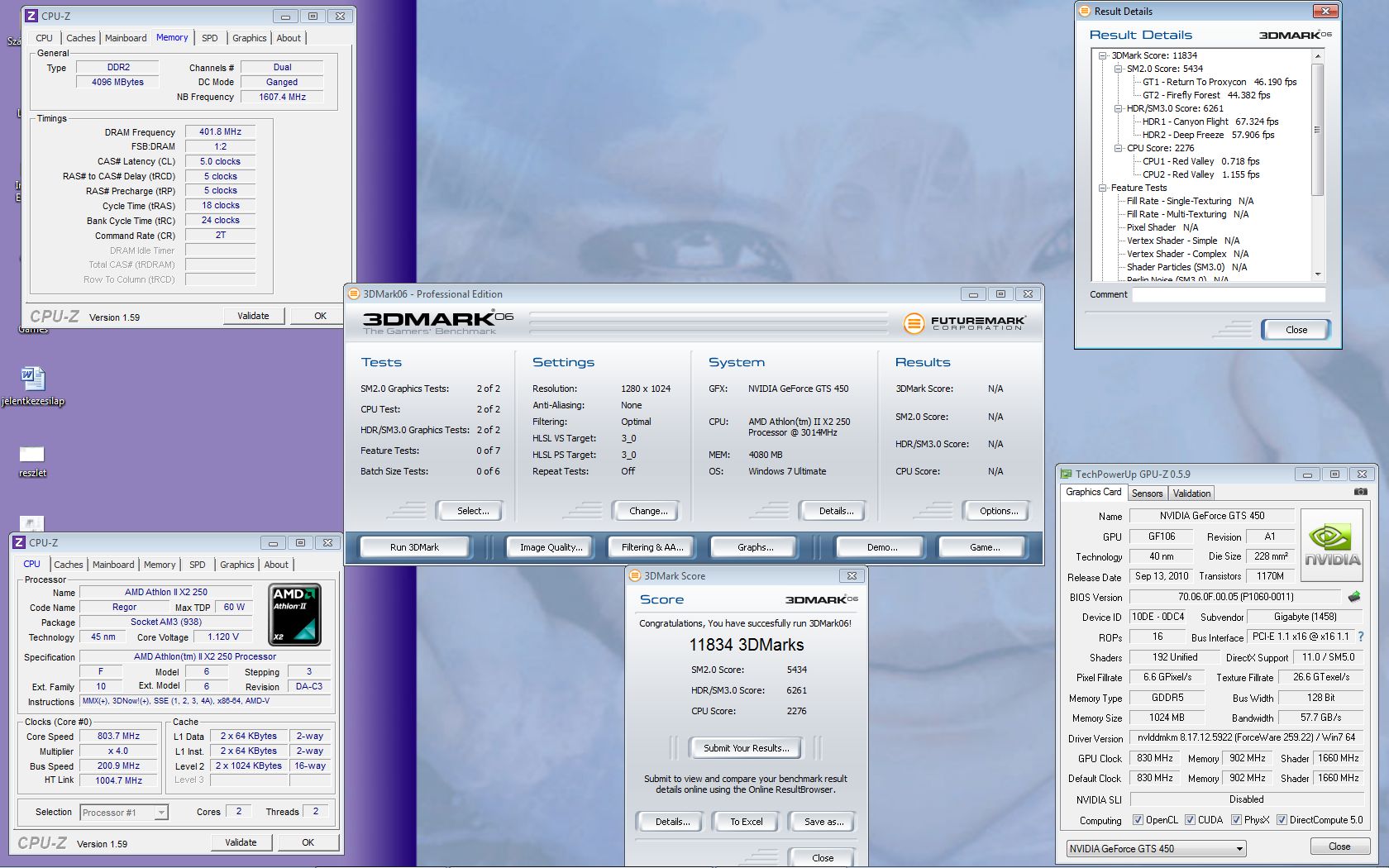Select the reszlet desktop icon
Screen dimensions: 1389x868
coord(32,461)
